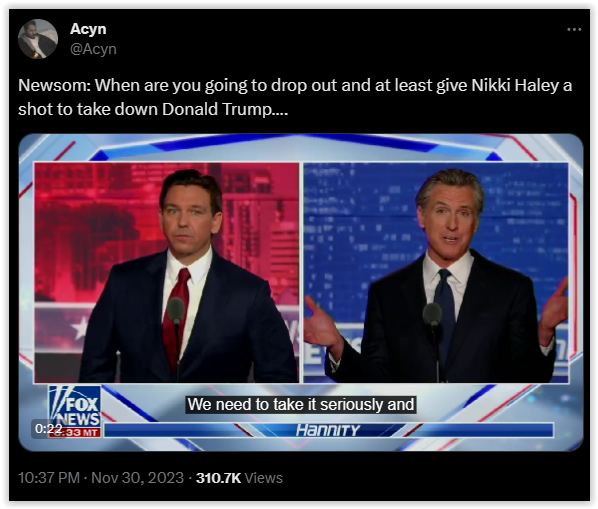Click the 0:22 video duration badge
The width and height of the screenshot is (598, 509).
[x=48, y=429]
